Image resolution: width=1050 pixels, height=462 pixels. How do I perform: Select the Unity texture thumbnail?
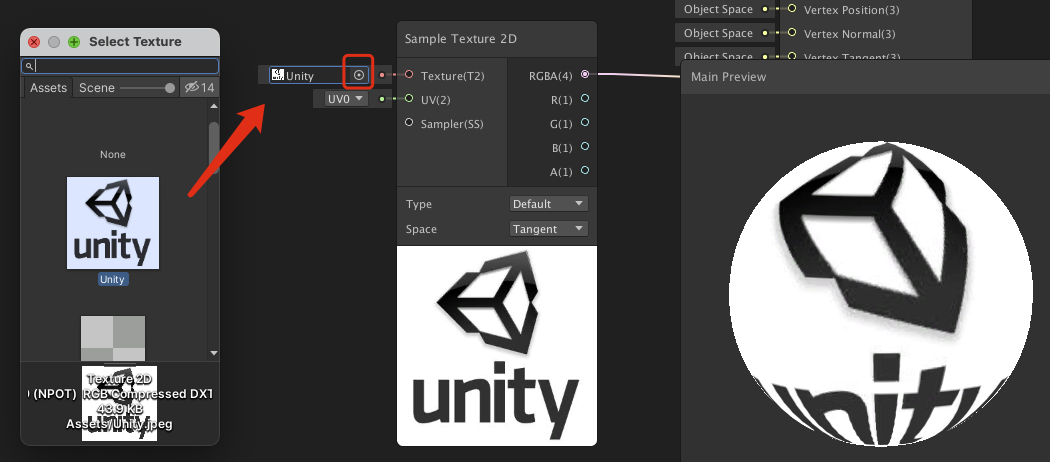[113, 223]
